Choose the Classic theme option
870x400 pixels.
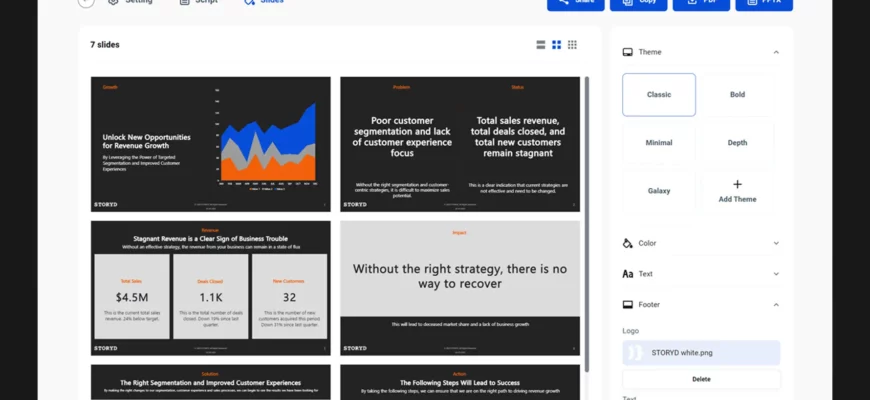coord(659,95)
